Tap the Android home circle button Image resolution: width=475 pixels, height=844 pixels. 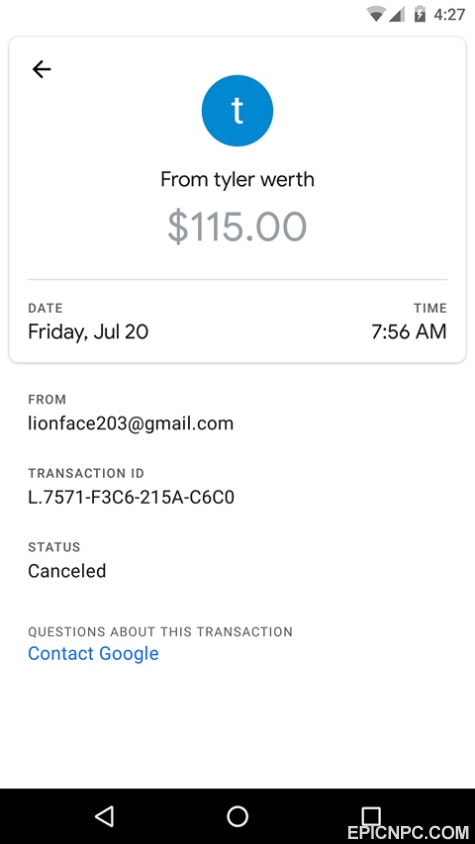237,816
